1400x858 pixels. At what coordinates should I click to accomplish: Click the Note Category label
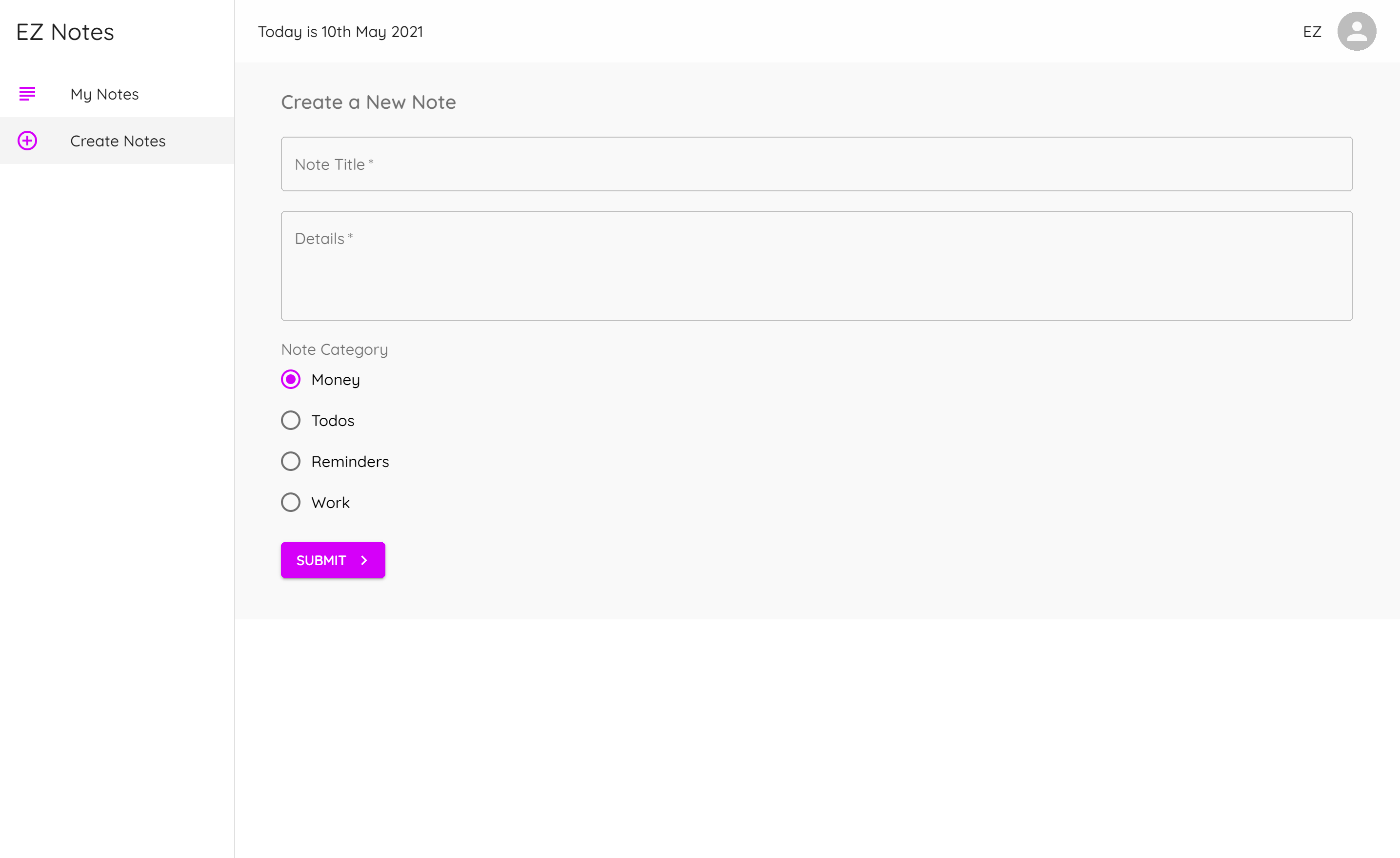tap(334, 349)
